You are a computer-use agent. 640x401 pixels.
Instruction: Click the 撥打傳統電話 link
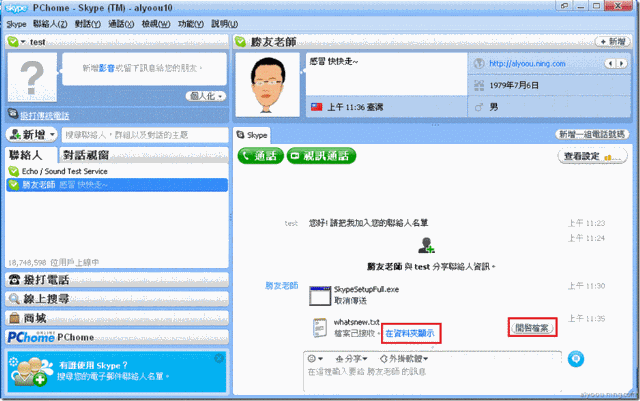tap(45, 116)
